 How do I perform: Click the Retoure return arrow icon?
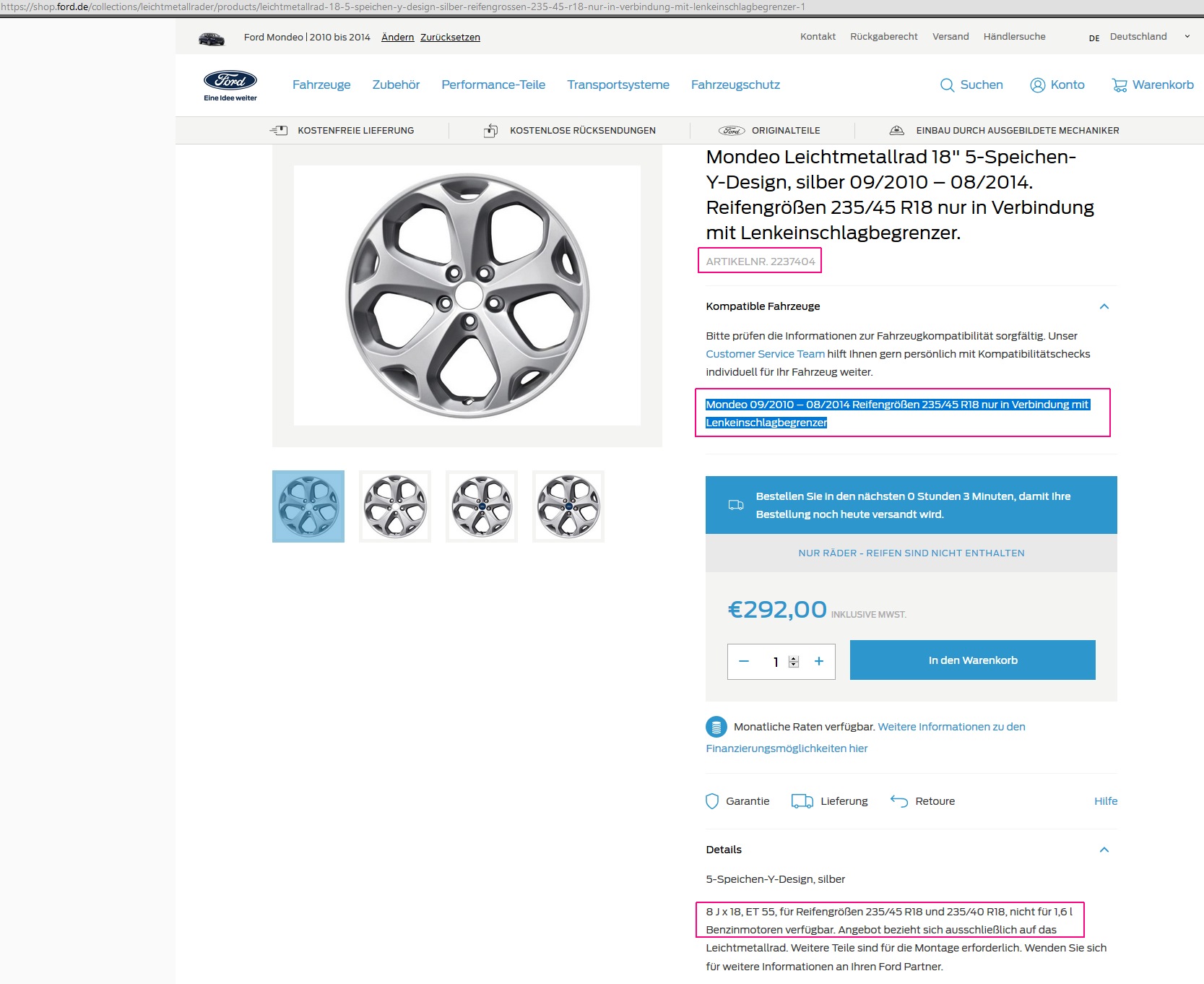click(x=898, y=800)
